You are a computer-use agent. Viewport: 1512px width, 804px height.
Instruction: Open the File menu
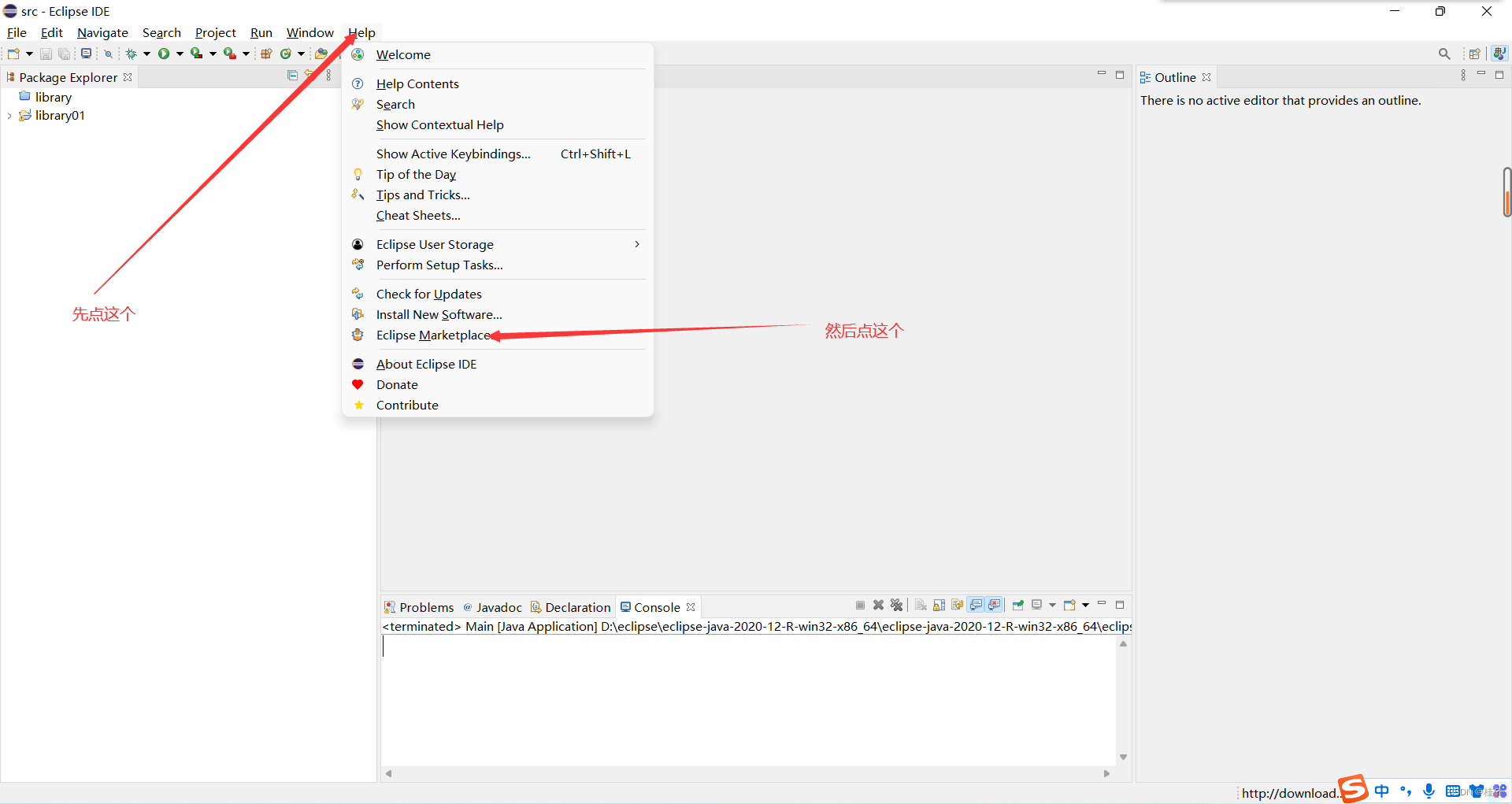(x=17, y=32)
